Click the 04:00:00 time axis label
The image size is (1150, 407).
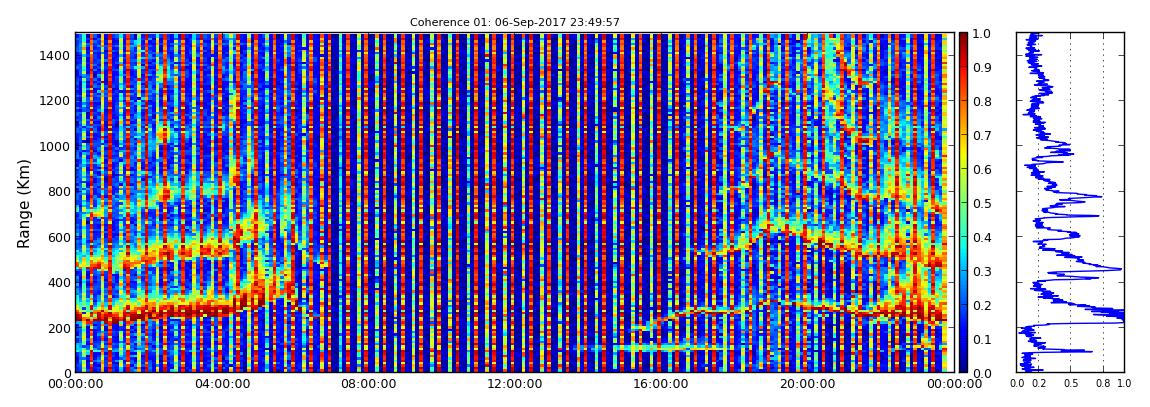[x=221, y=384]
